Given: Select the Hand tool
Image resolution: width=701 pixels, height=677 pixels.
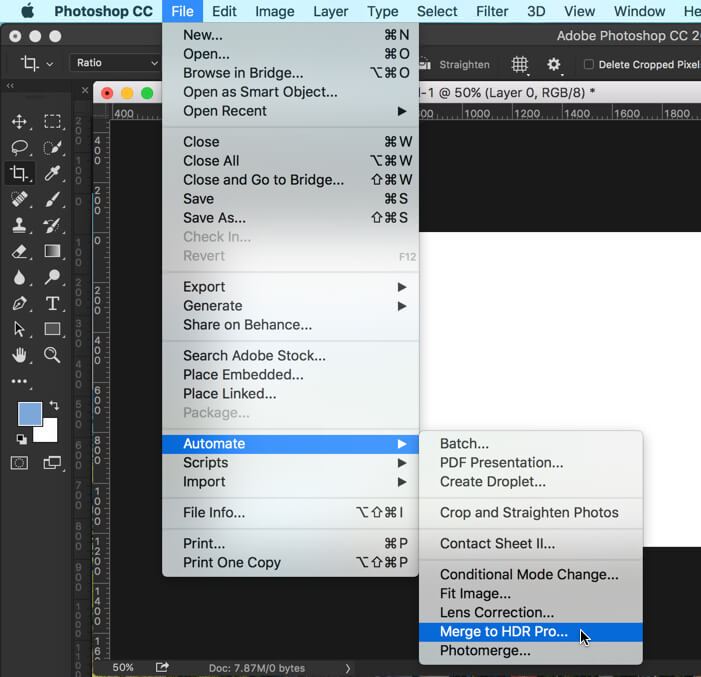Looking at the screenshot, I should 19,355.
